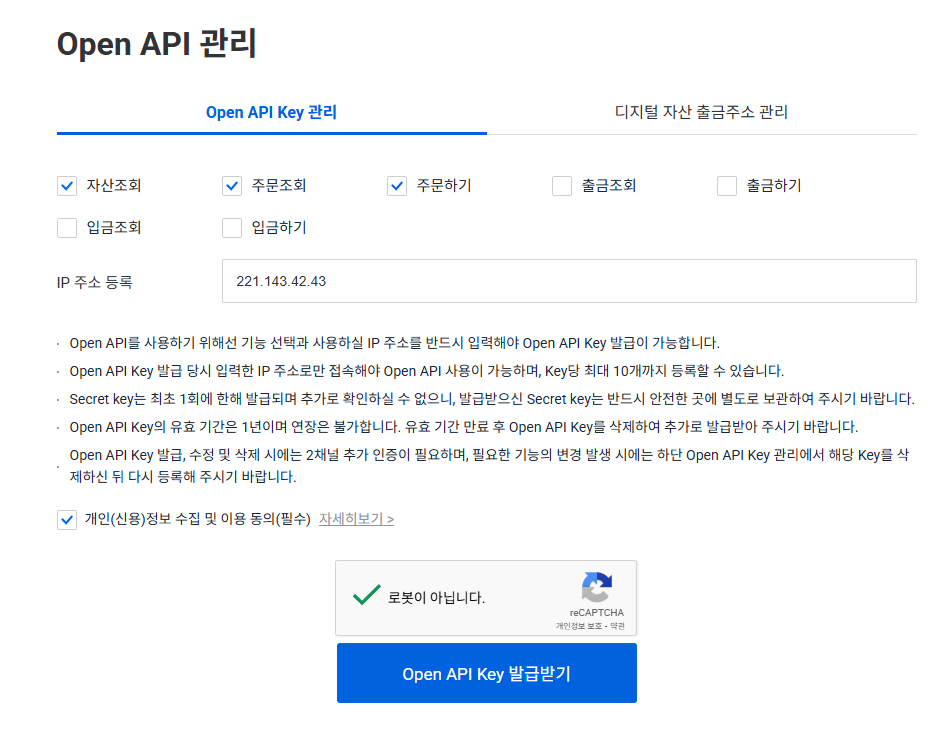Switch to the 디지털 자산 출금주소 관리 tab
Viewport: 937px width, 732px height.
pyautogui.click(x=700, y=112)
